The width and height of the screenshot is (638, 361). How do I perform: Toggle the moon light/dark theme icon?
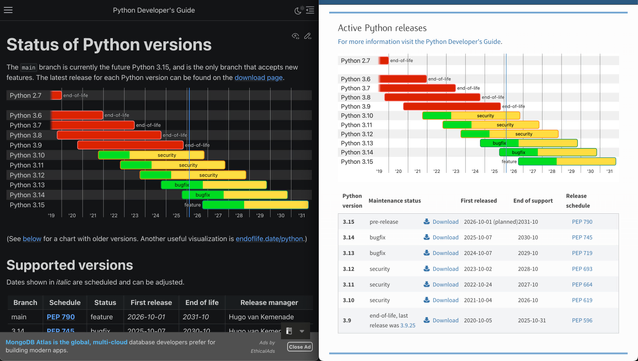[298, 11]
